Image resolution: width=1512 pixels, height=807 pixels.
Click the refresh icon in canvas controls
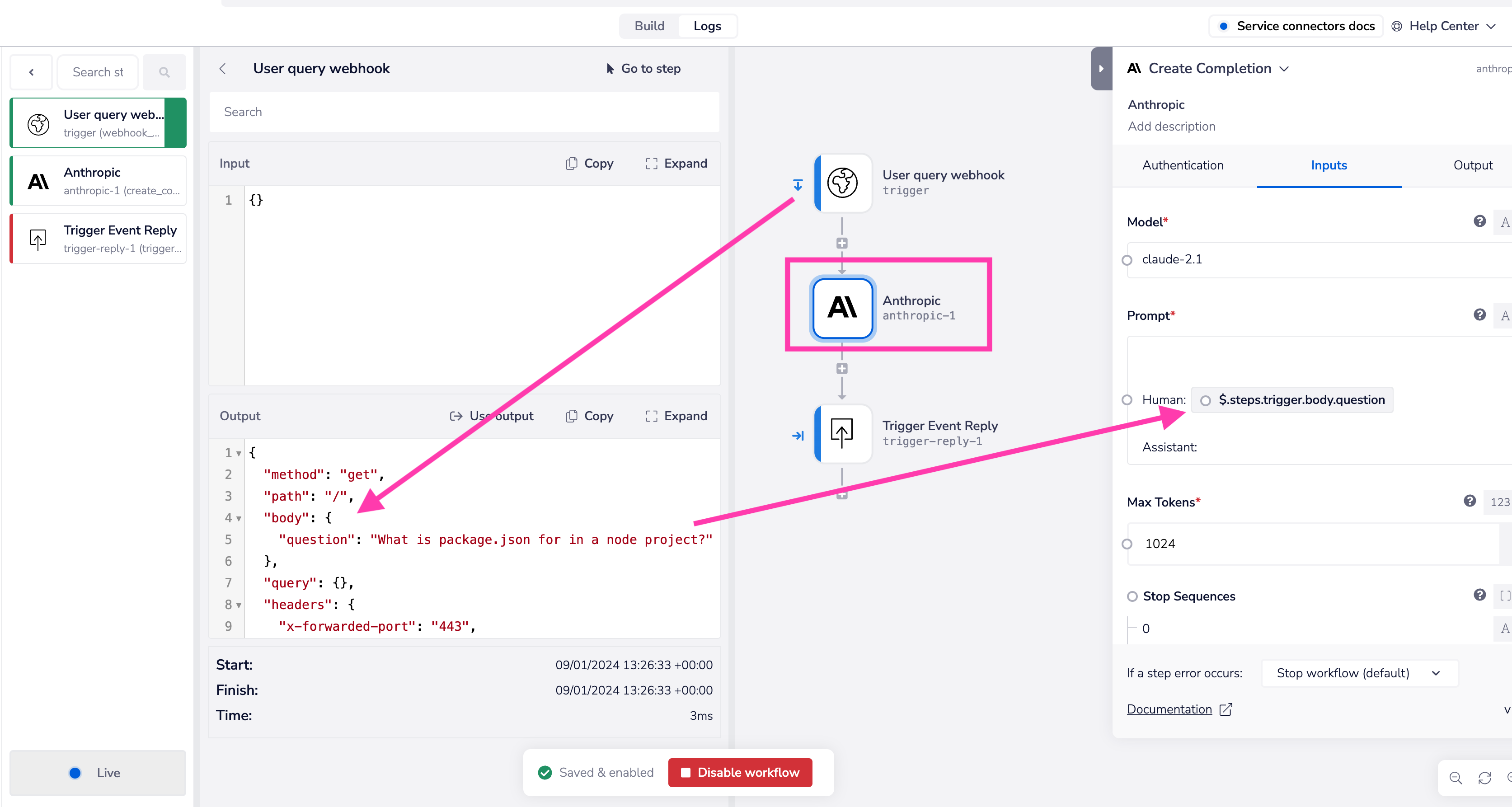click(x=1484, y=778)
